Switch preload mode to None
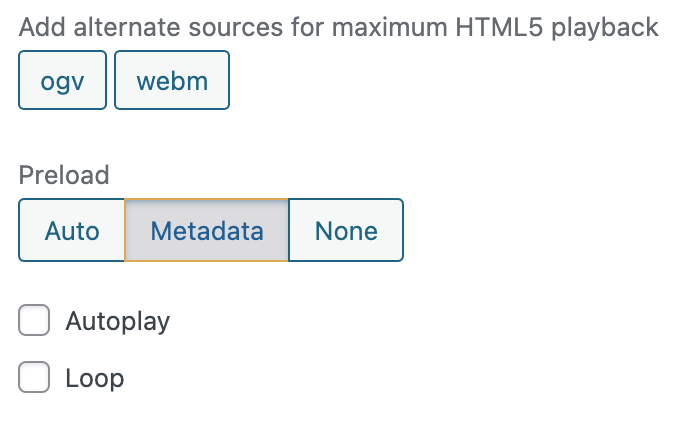This screenshot has height=430, width=682. tap(345, 231)
